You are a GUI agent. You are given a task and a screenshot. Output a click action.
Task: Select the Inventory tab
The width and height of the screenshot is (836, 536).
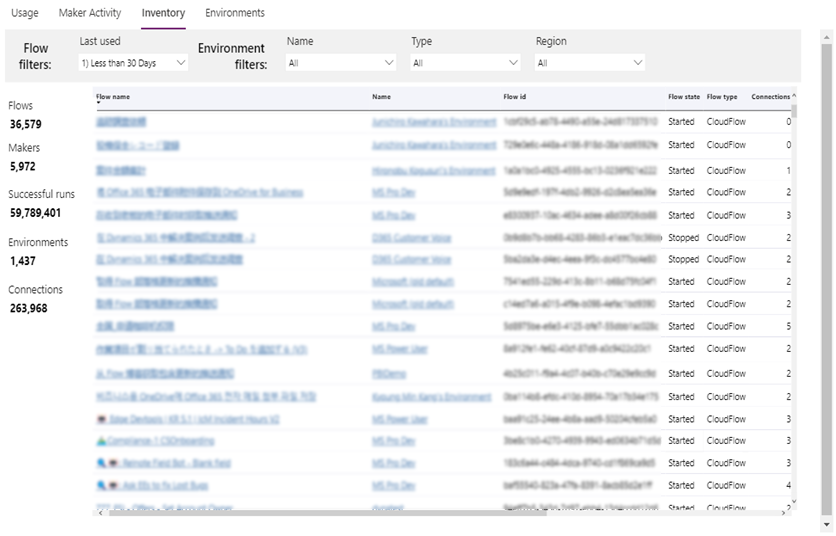pyautogui.click(x=163, y=13)
